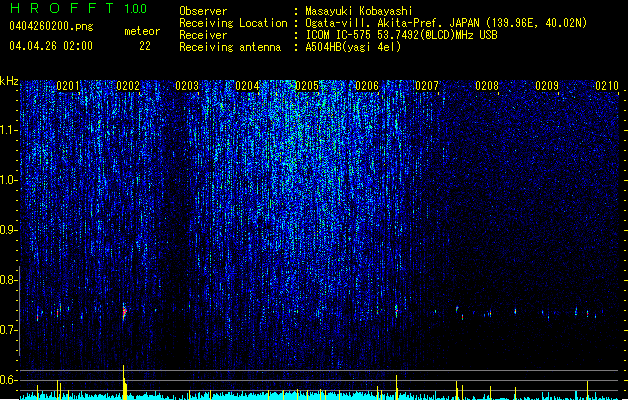
Task: Click the 0206 time marker
Action: [367, 86]
